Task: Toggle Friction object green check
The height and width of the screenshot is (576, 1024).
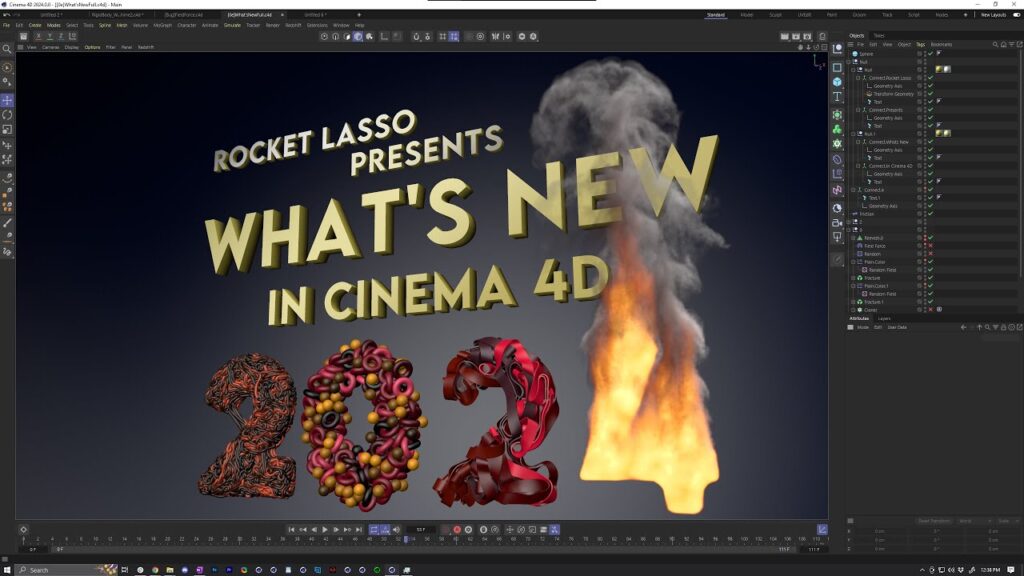Action: (931, 214)
